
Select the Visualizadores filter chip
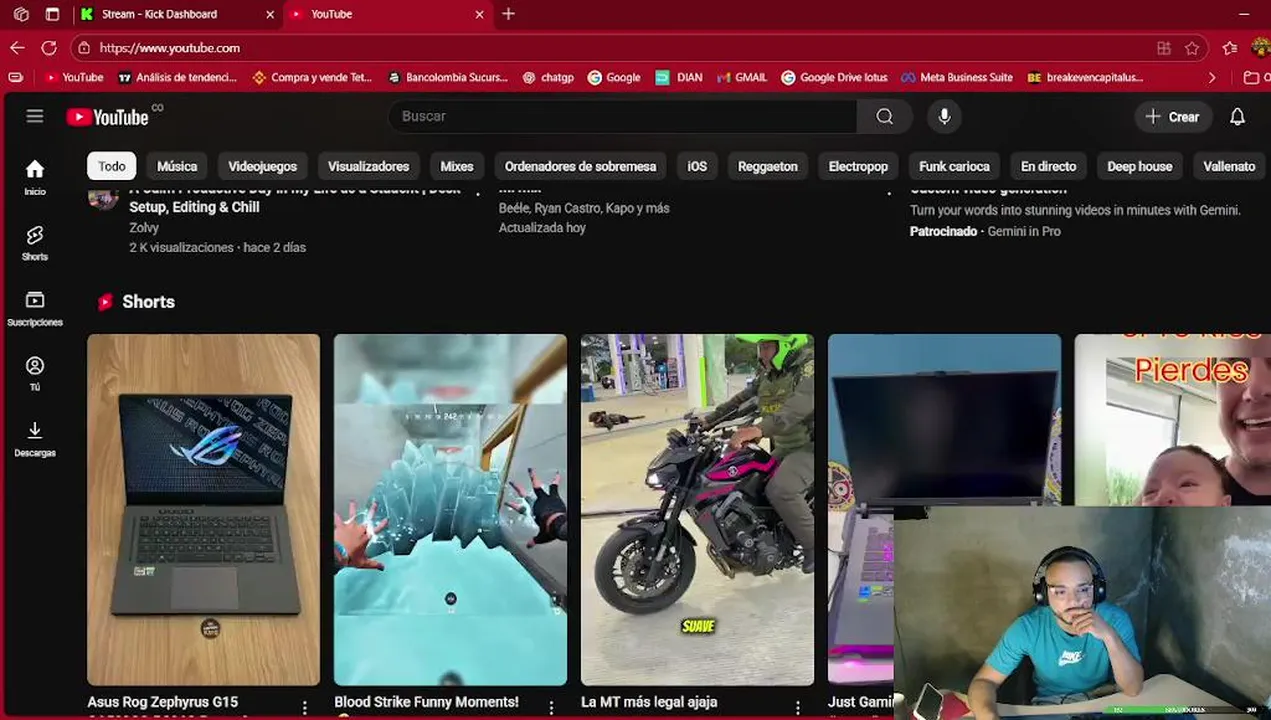[x=368, y=166]
